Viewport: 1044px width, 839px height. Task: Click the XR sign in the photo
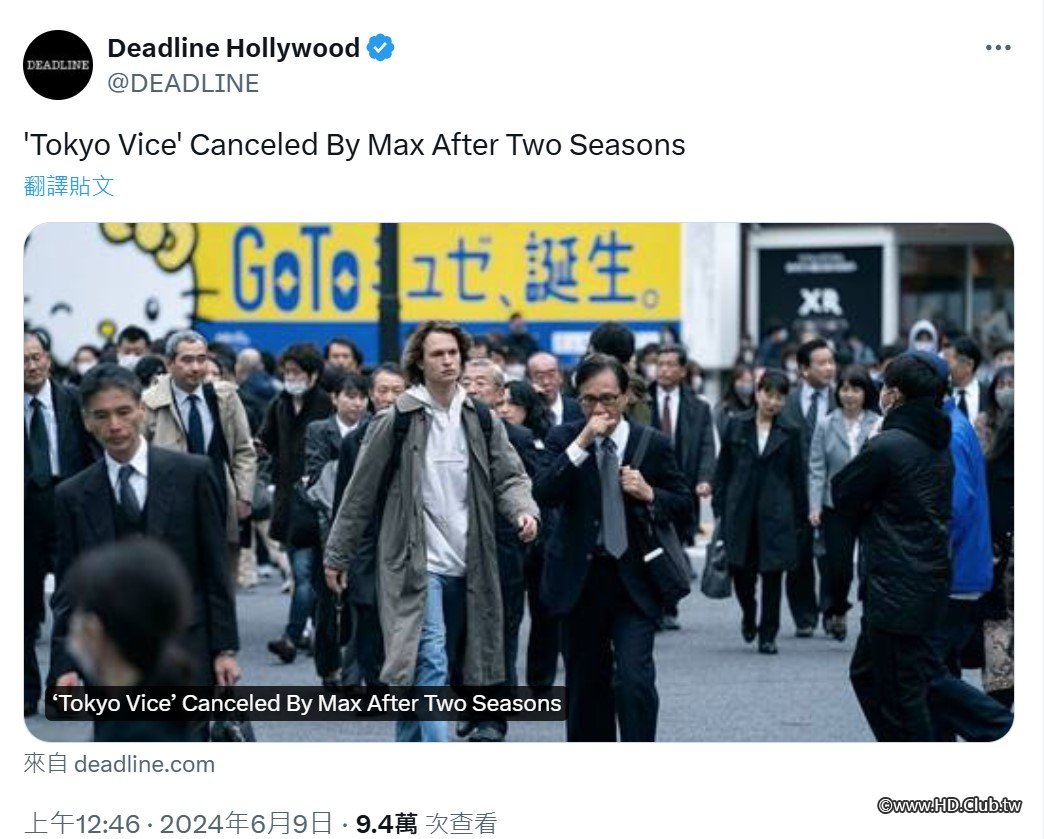pos(820,303)
